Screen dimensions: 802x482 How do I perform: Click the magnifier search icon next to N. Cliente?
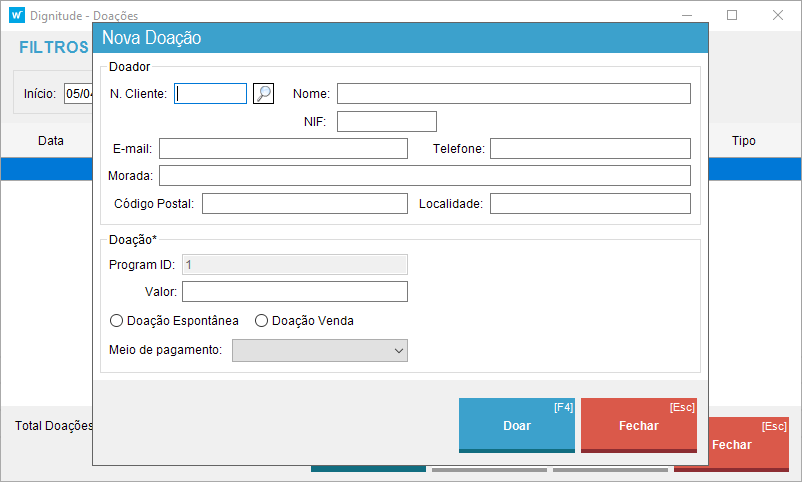(263, 93)
